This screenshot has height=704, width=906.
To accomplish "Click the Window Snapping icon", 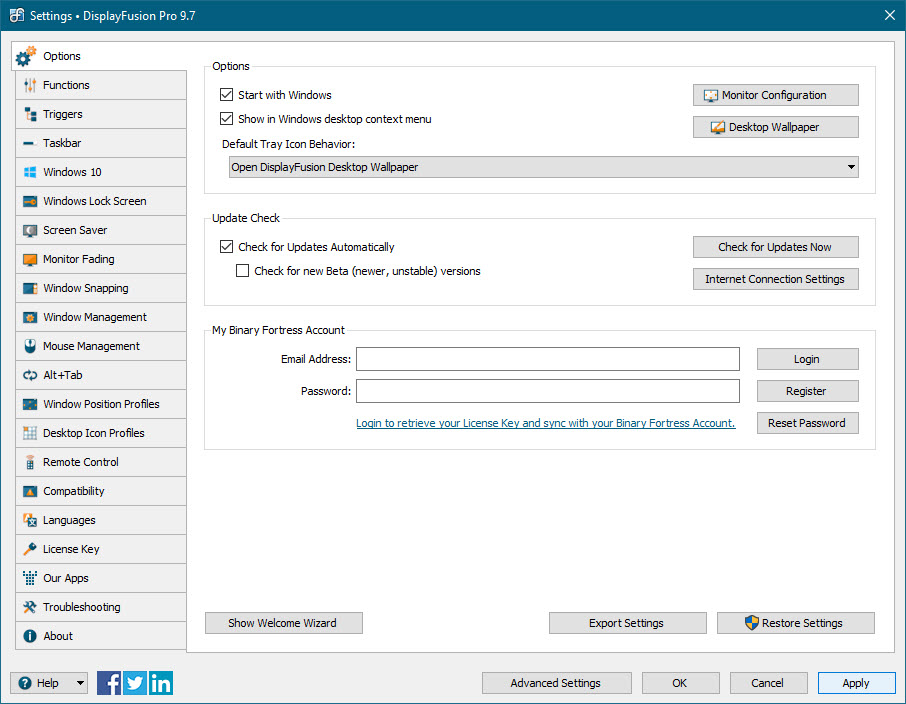I will (30, 288).
